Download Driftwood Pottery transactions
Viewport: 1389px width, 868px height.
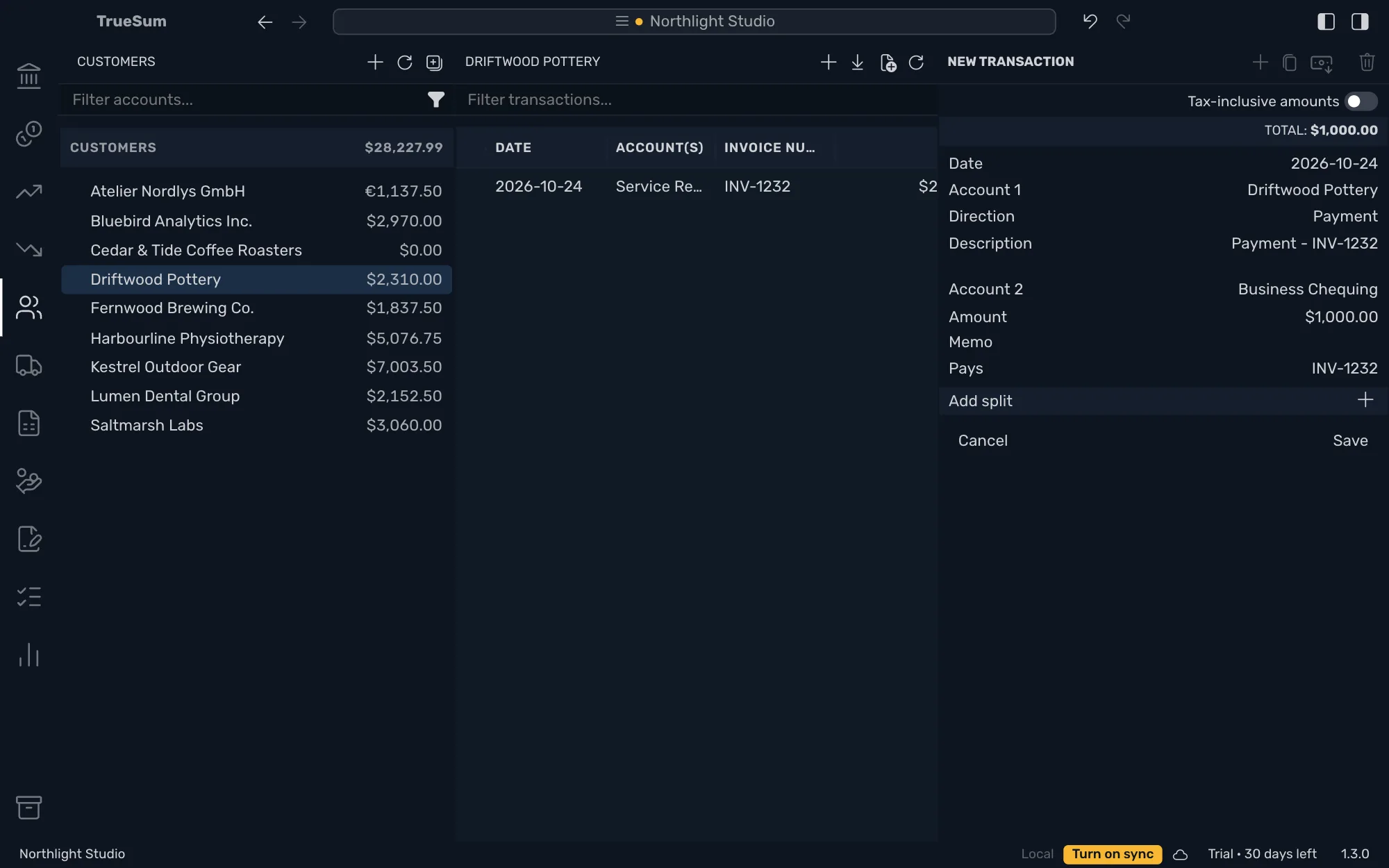pyautogui.click(x=858, y=62)
